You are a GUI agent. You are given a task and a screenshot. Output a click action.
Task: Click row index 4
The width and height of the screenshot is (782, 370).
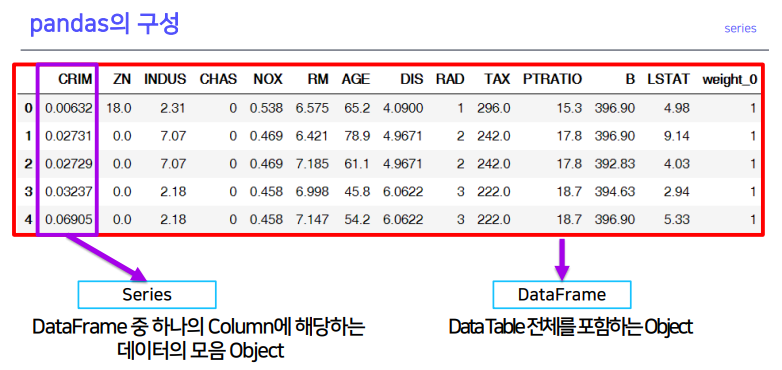coord(28,219)
